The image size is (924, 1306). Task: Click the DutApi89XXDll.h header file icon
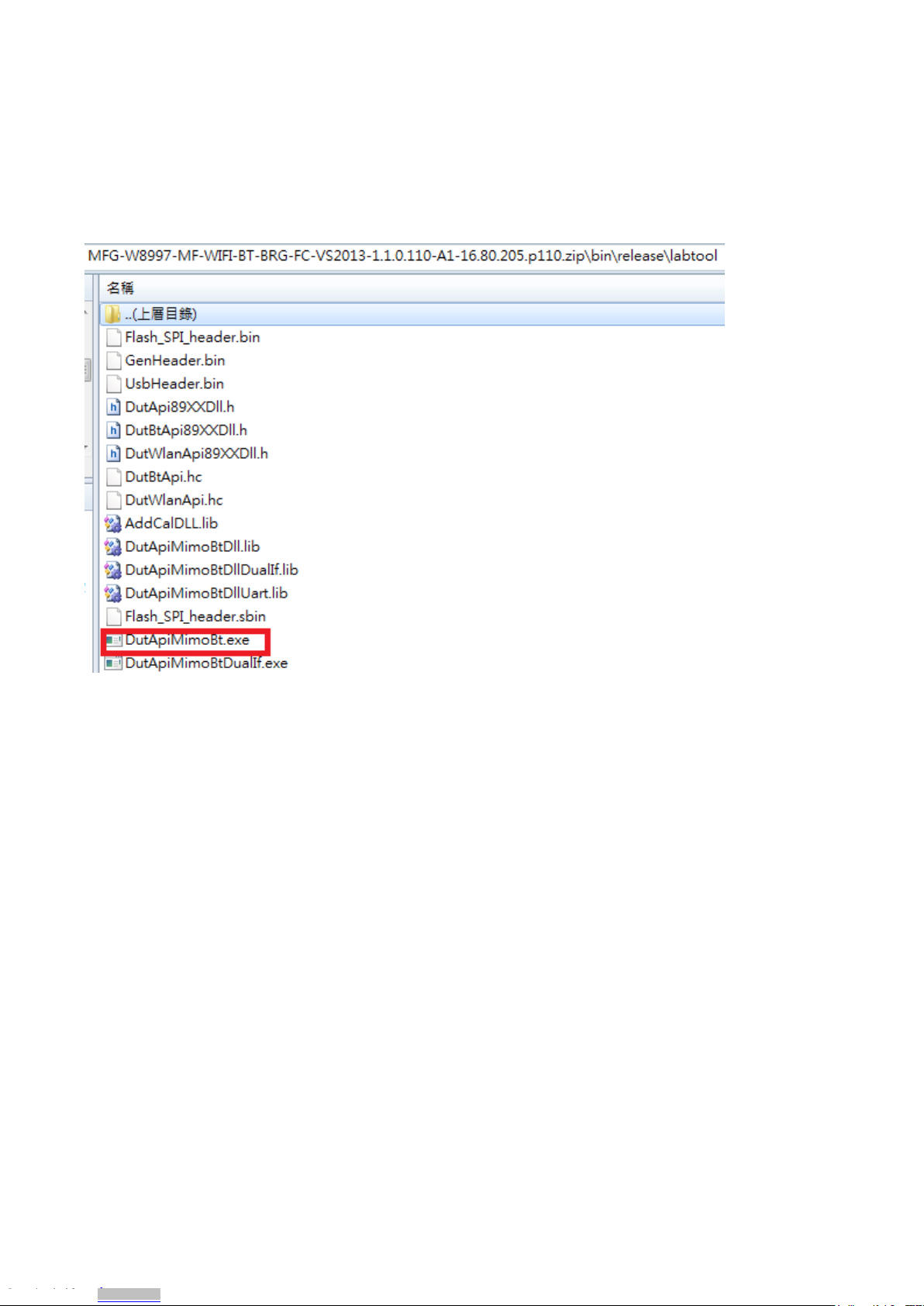pos(113,407)
